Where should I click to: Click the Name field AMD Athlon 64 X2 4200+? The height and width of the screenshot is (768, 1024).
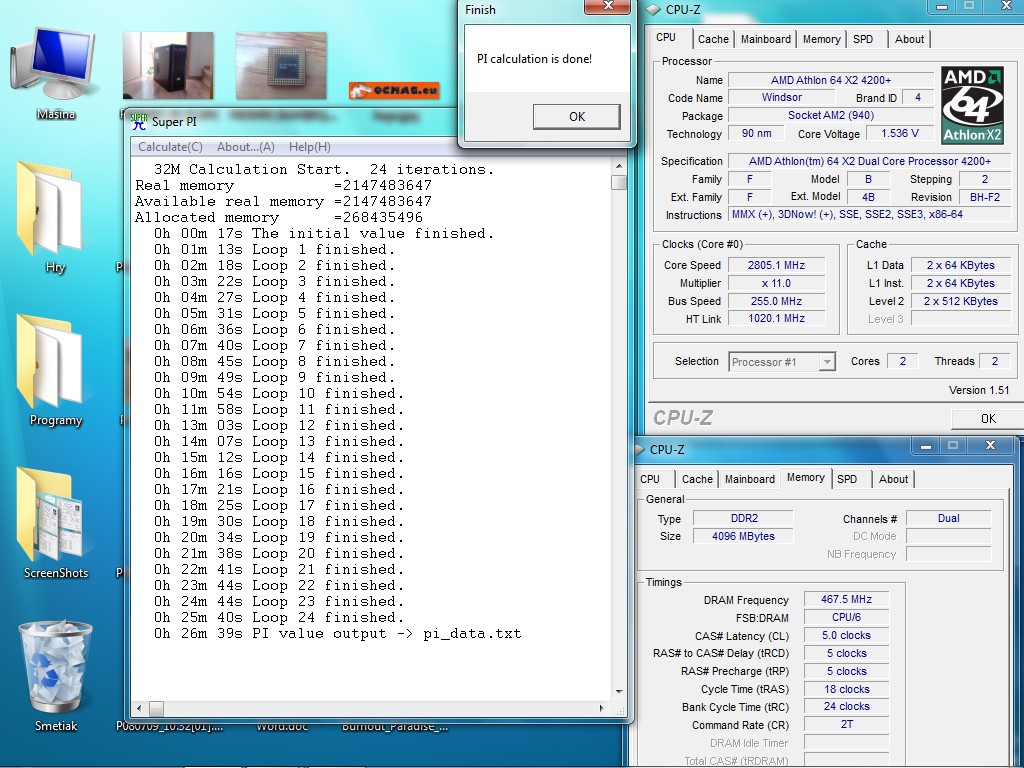click(831, 80)
